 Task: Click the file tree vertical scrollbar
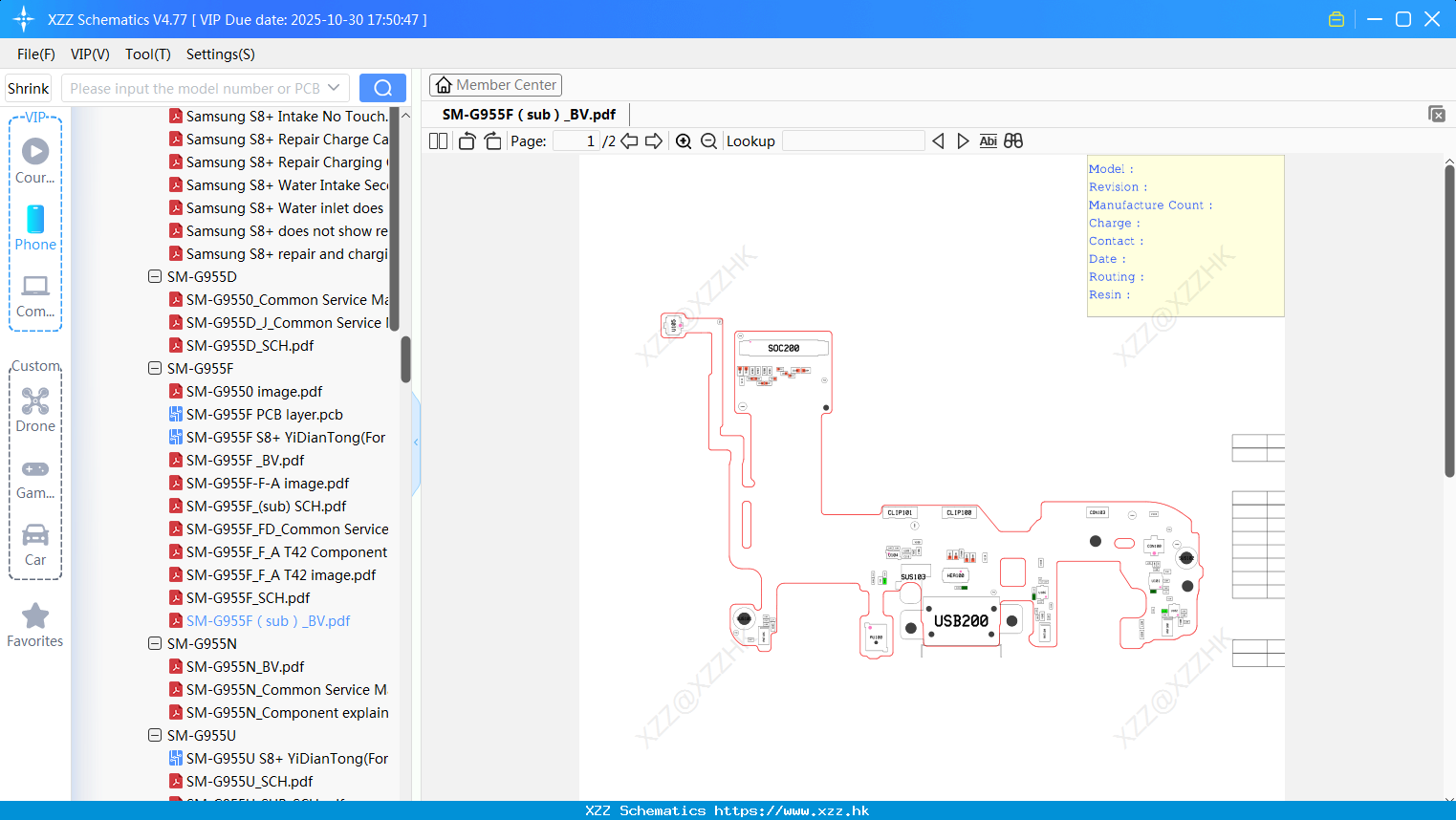[405, 359]
